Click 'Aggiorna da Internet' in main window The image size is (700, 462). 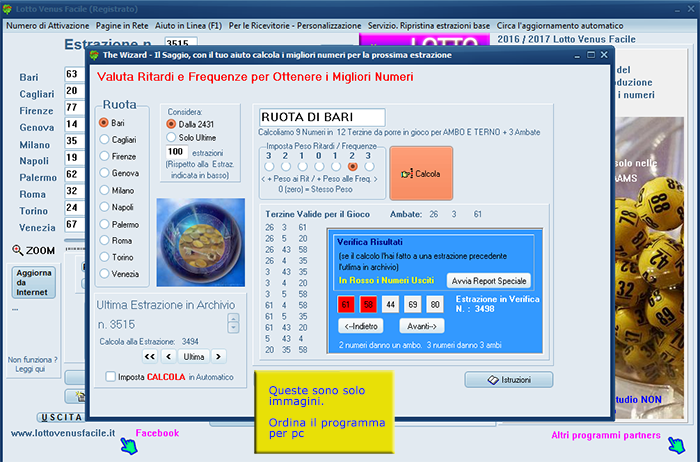pos(33,282)
